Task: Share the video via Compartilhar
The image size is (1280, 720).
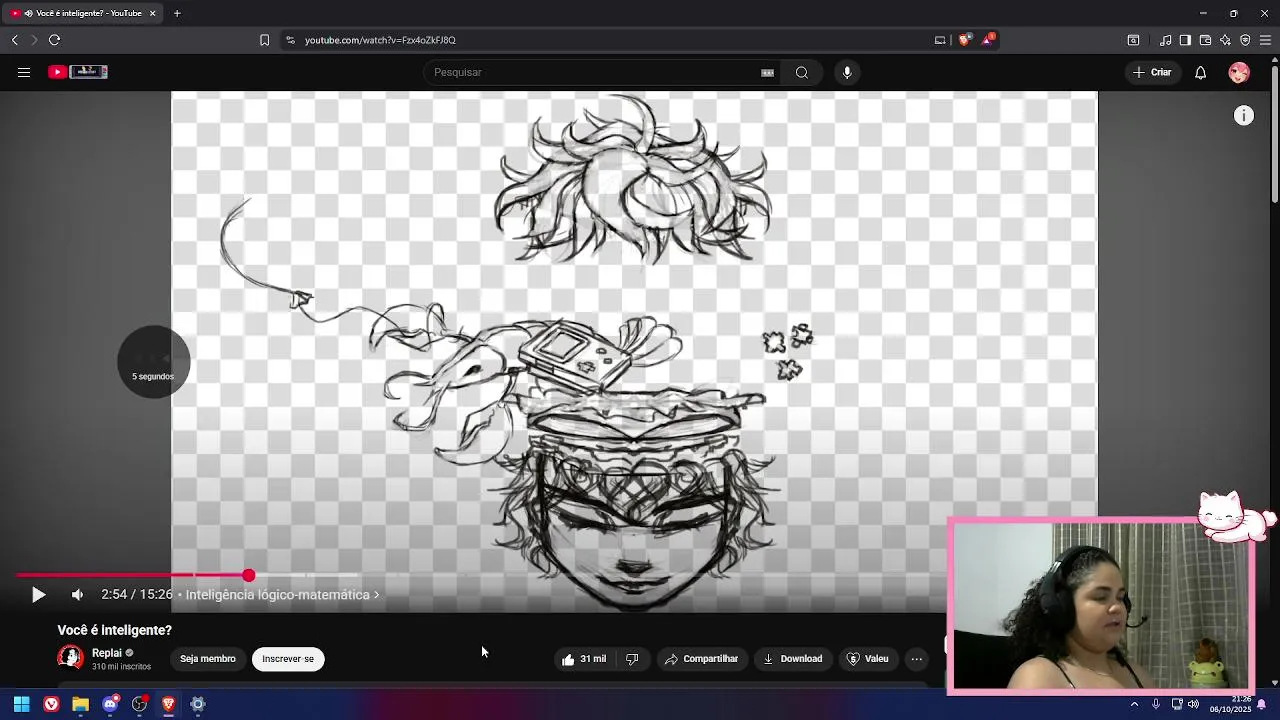Action: tap(701, 659)
